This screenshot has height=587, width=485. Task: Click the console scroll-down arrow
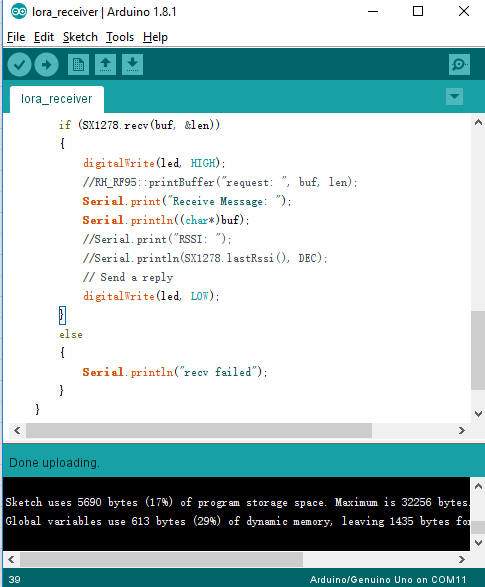pyautogui.click(x=478, y=542)
